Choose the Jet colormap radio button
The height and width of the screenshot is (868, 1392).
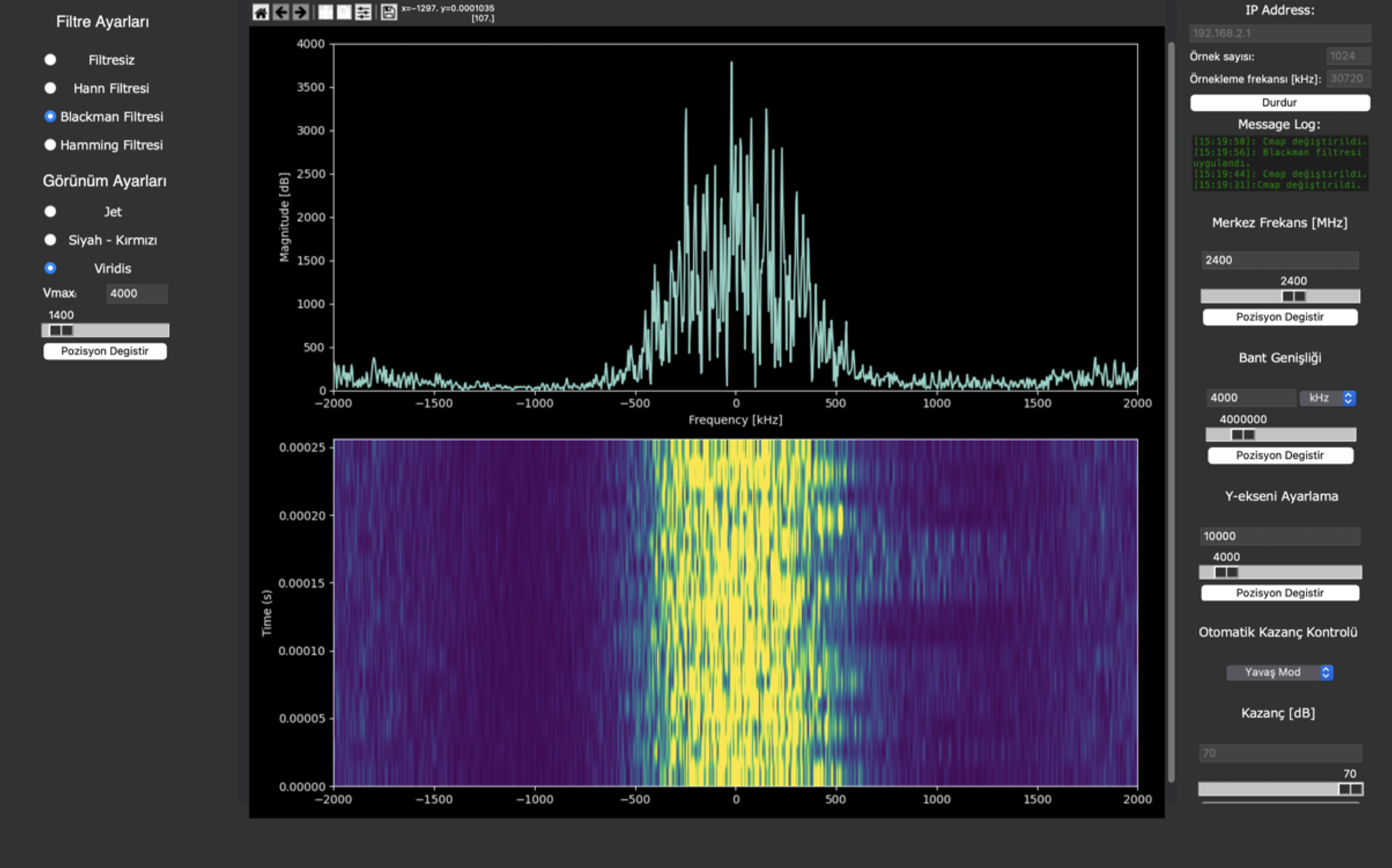click(51, 211)
